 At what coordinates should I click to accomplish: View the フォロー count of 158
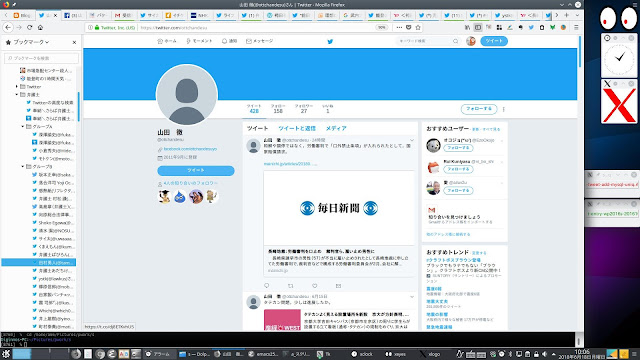[278, 108]
